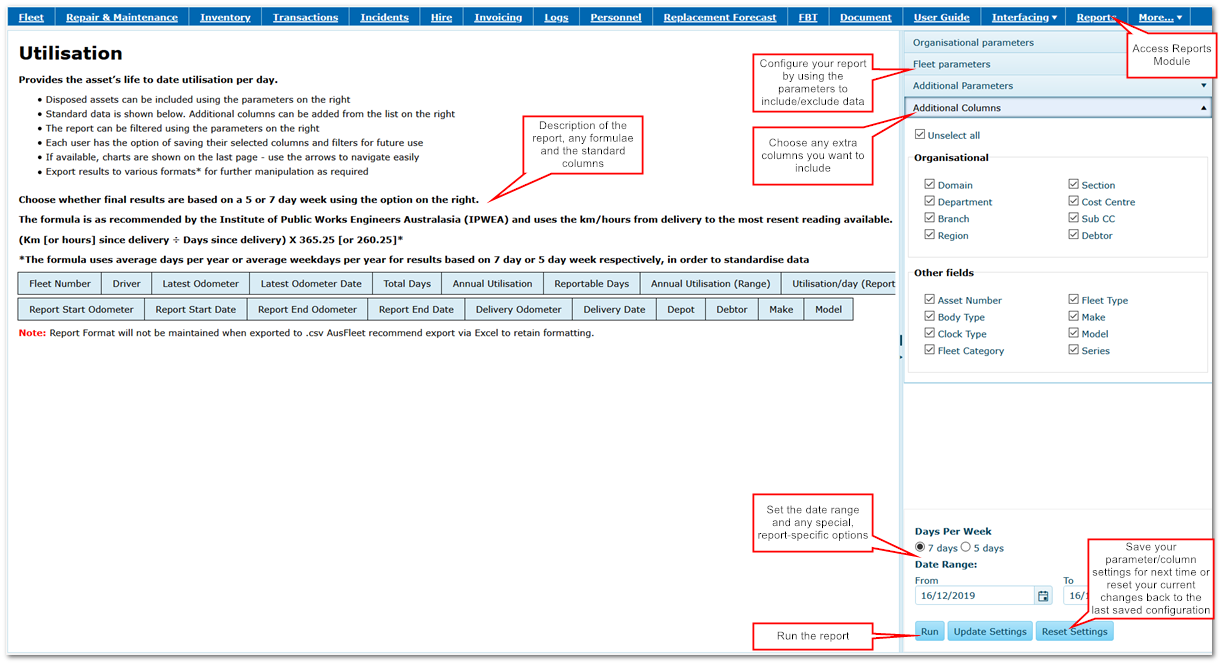Click Annual Utilisation (Range) column header
Screen dimensions: 1222x665
click(x=710, y=284)
